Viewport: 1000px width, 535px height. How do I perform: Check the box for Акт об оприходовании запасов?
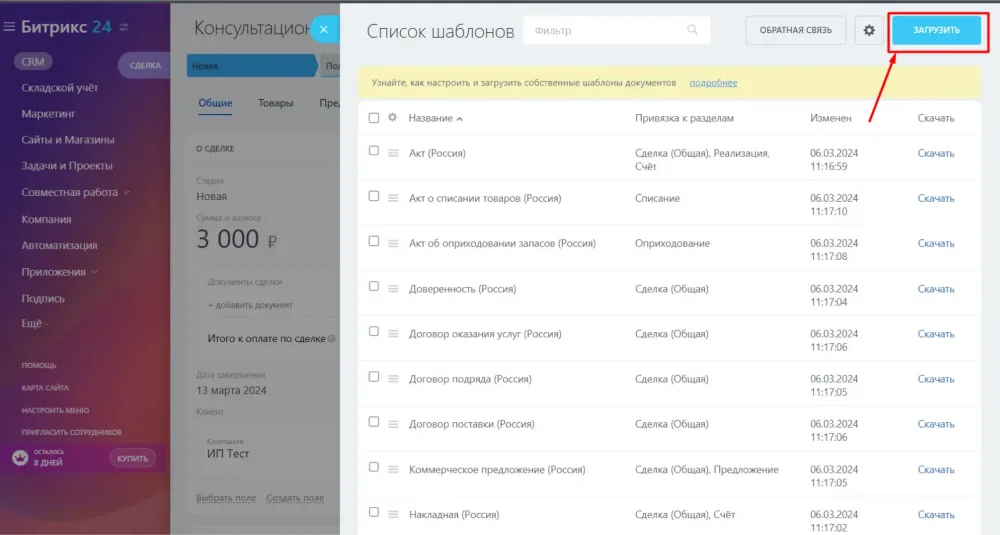[x=374, y=241]
